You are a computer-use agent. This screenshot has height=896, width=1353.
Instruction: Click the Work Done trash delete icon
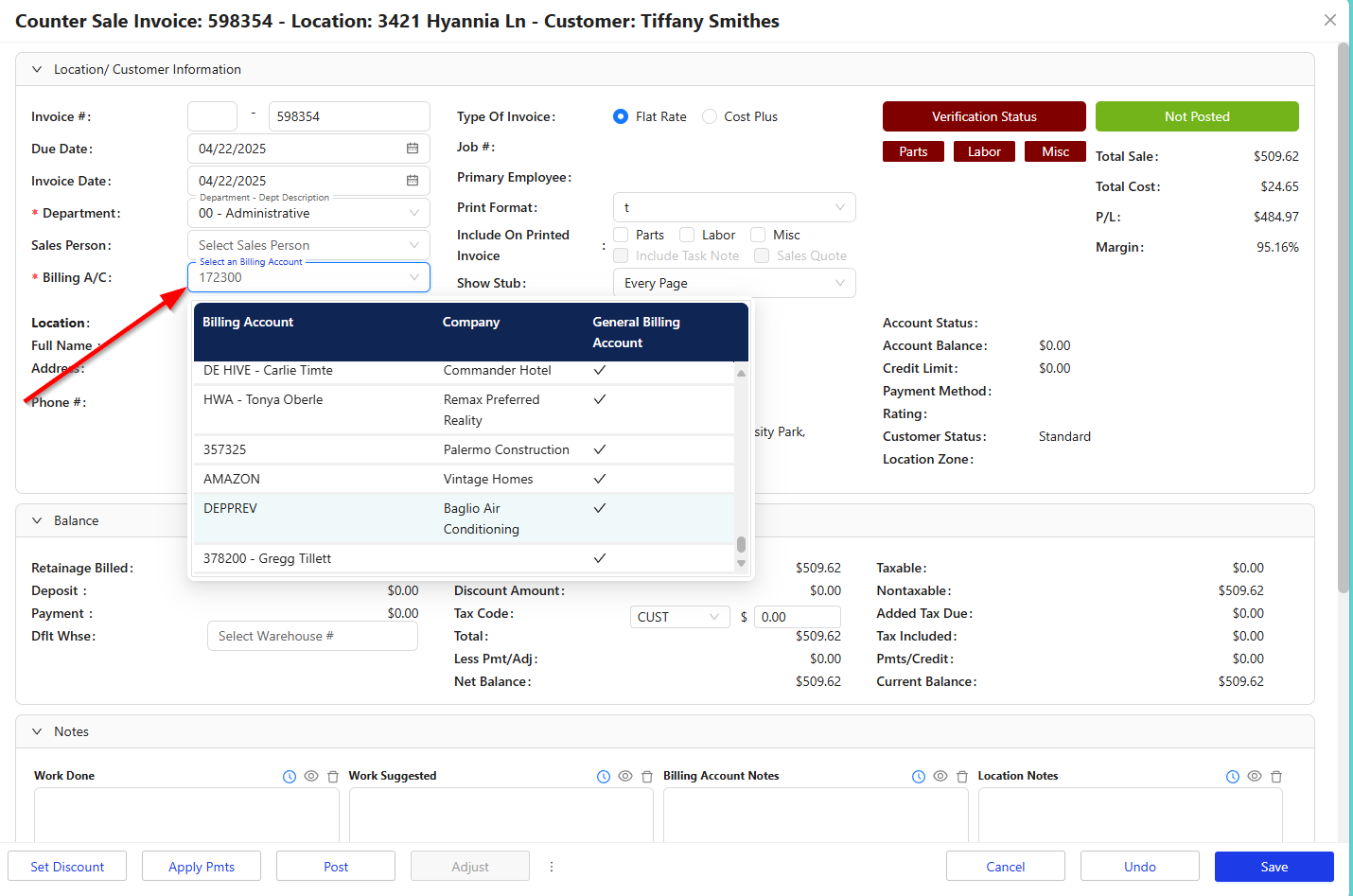point(333,777)
